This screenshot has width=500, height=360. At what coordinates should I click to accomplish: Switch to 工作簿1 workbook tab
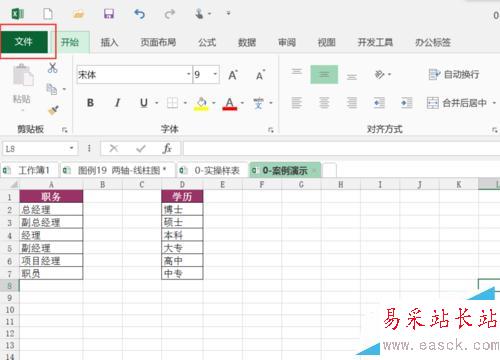click(x=29, y=170)
